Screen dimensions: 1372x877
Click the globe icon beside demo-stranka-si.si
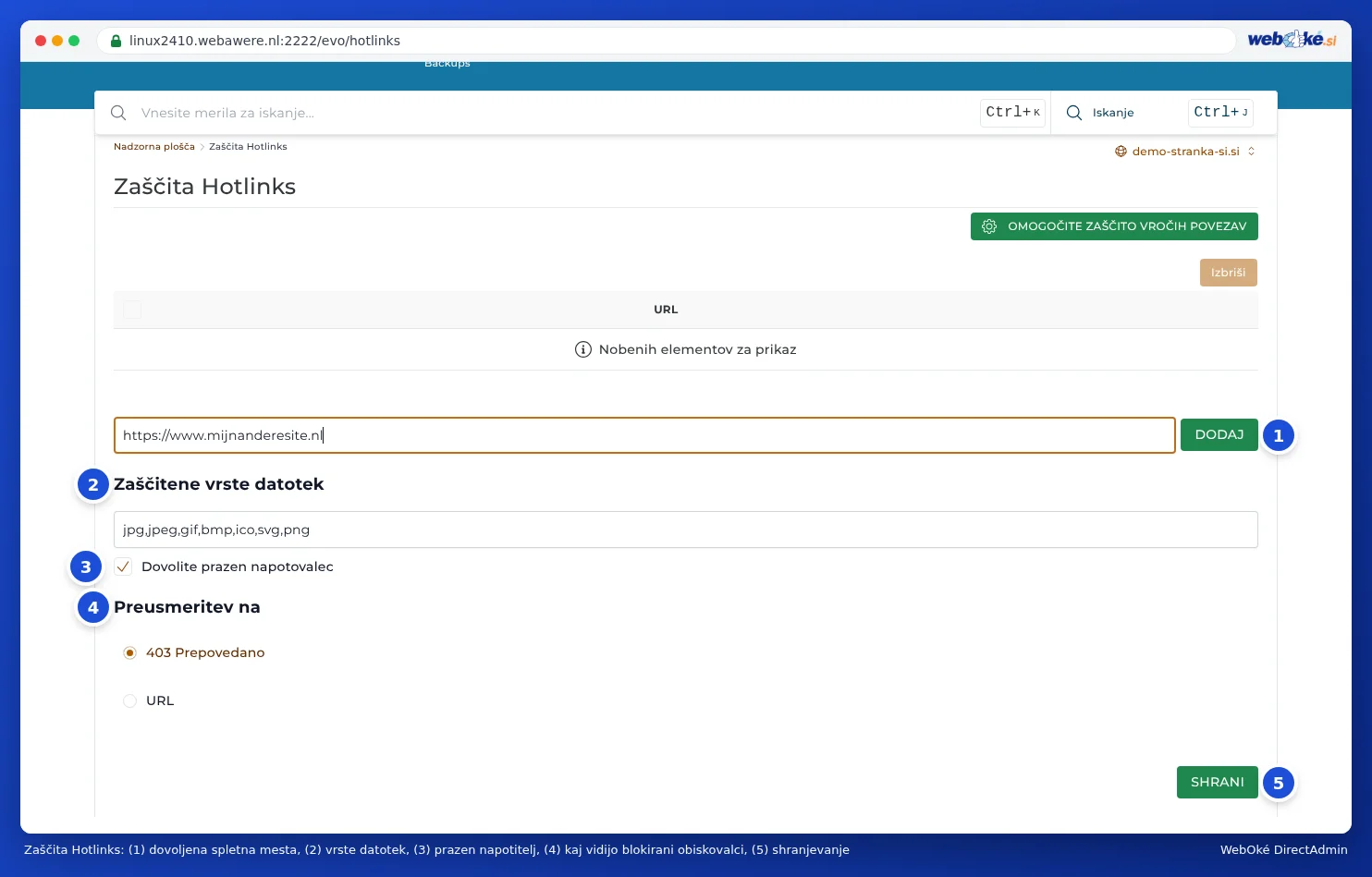(x=1121, y=152)
